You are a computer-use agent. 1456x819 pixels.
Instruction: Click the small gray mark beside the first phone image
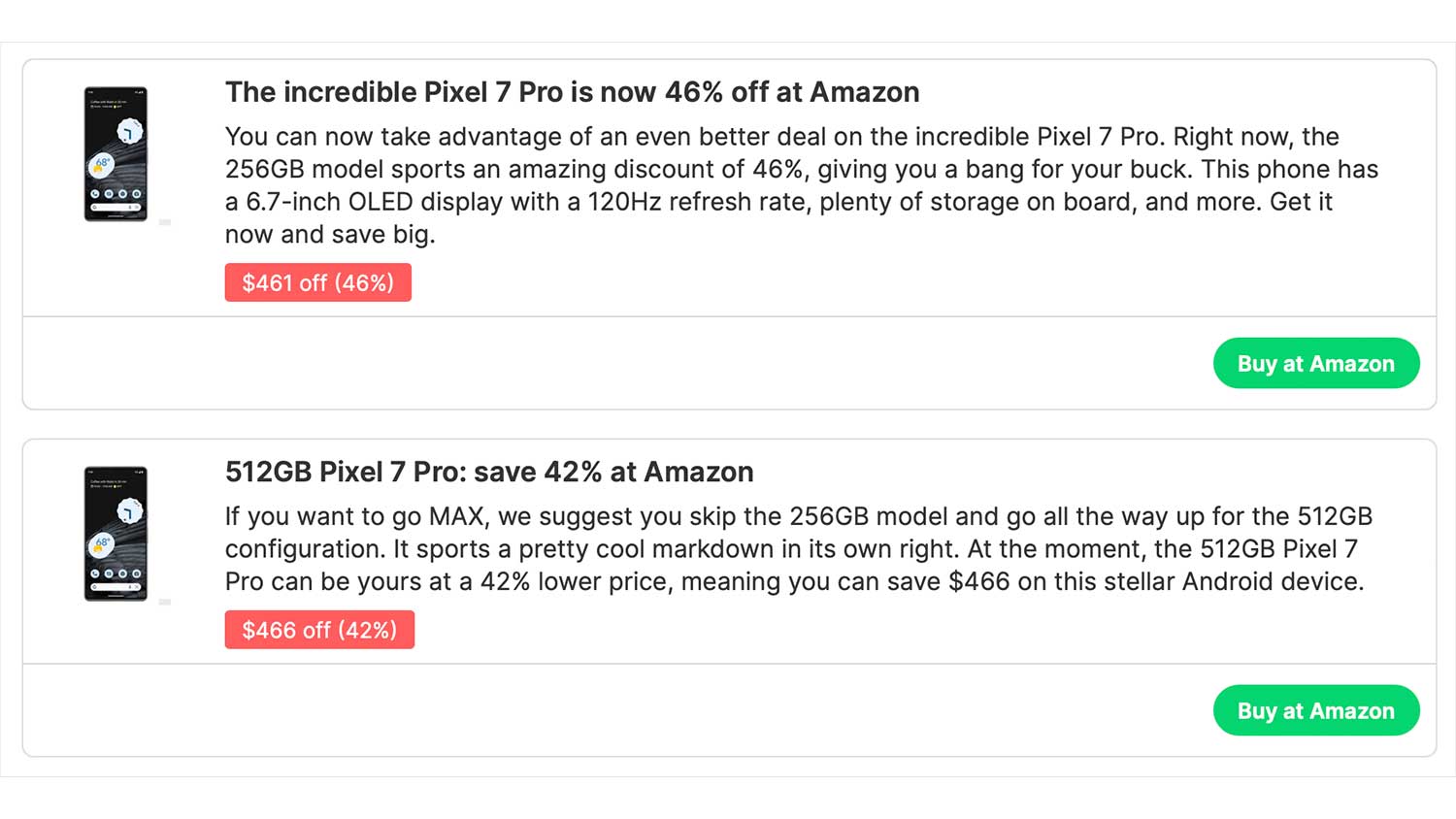point(165,222)
